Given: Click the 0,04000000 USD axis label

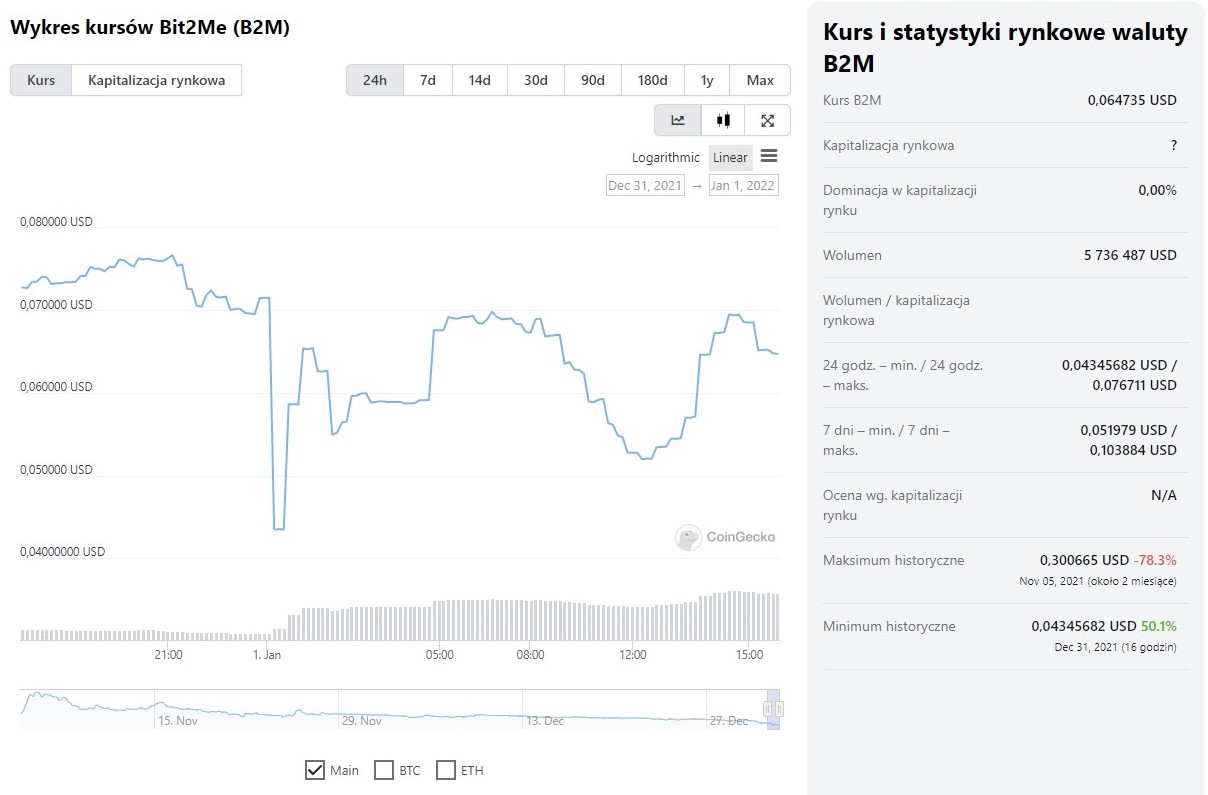Looking at the screenshot, I should click(x=62, y=551).
